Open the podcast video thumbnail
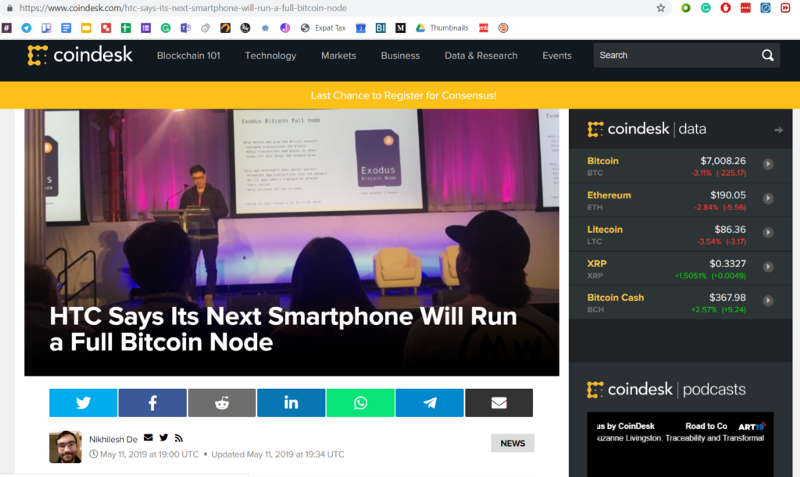The height and width of the screenshot is (477, 800). click(x=680, y=444)
